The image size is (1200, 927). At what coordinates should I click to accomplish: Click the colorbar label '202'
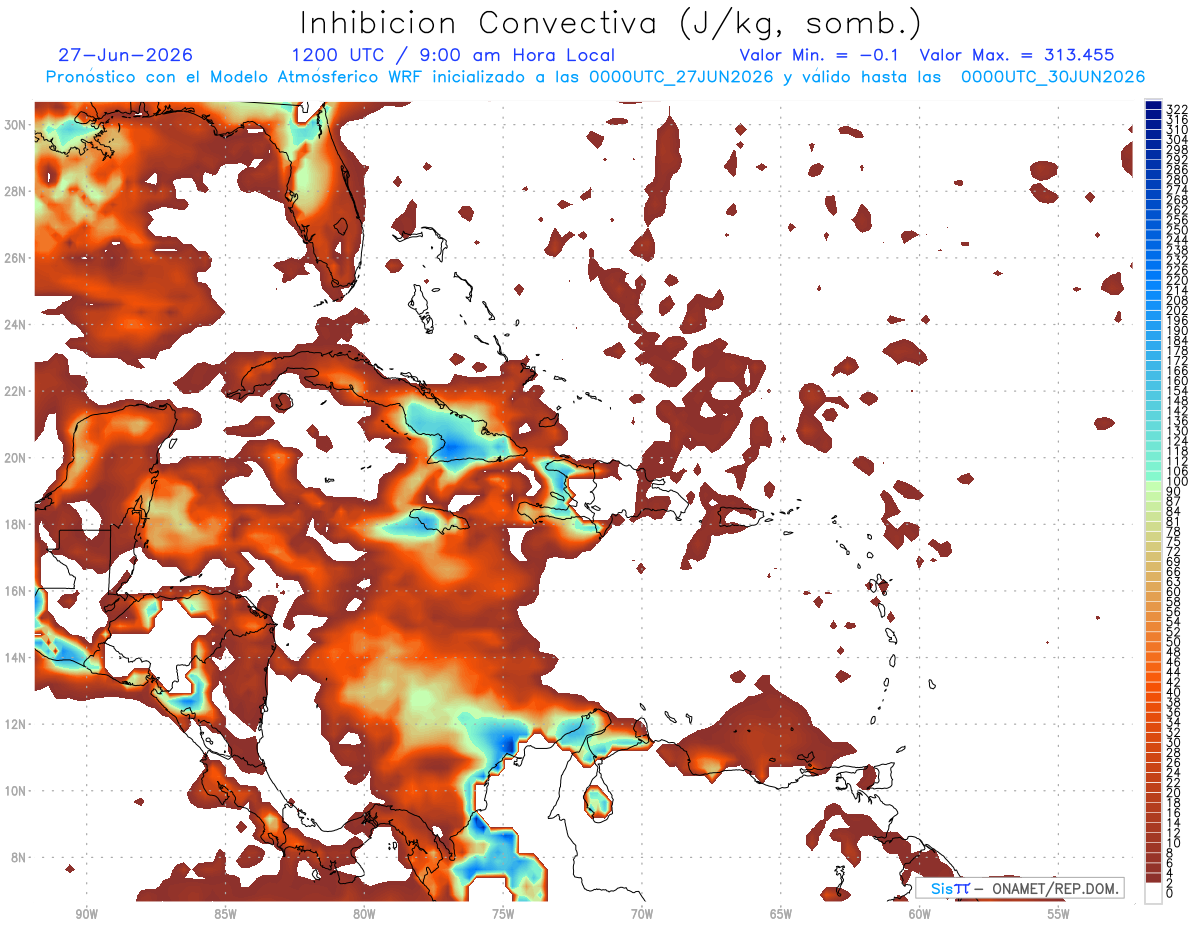1176,310
